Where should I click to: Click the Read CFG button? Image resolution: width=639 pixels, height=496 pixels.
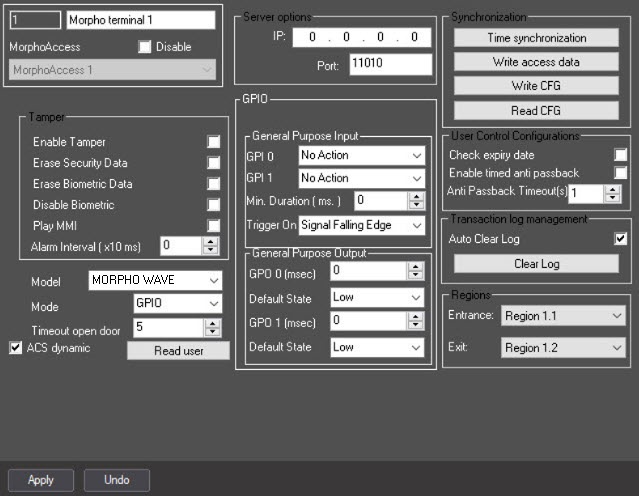pos(537,110)
